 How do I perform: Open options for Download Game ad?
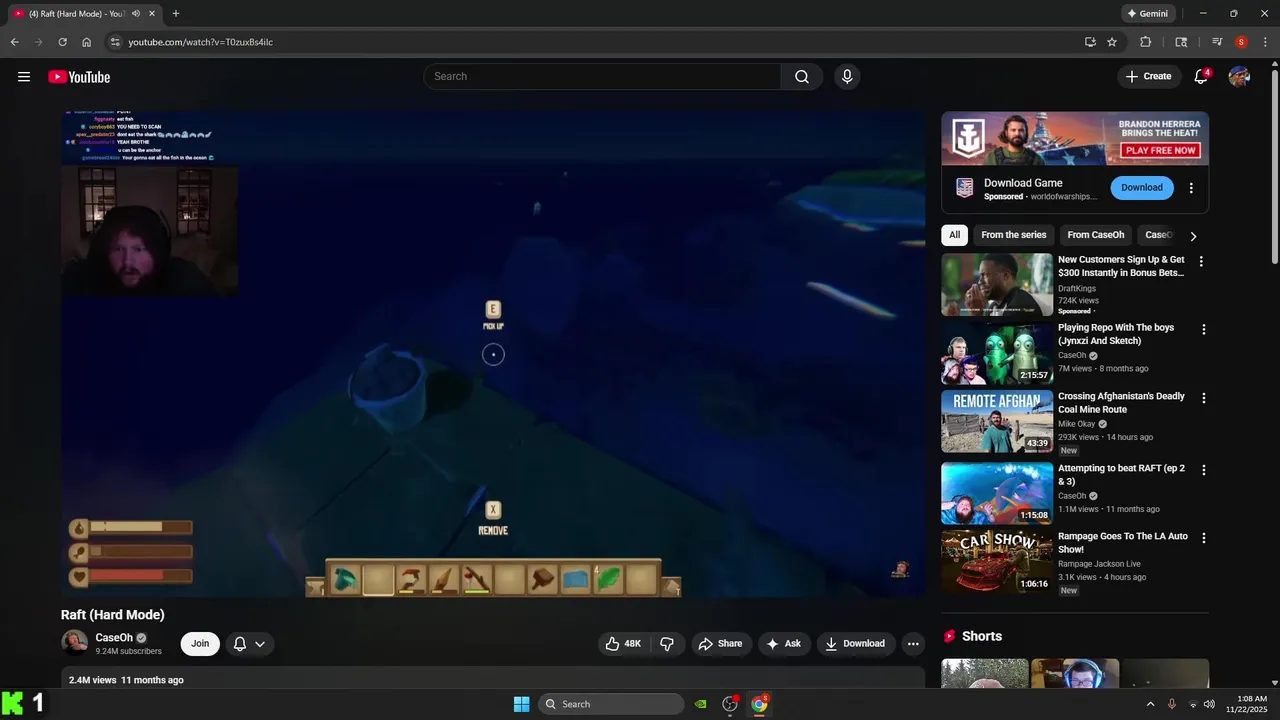click(x=1191, y=188)
